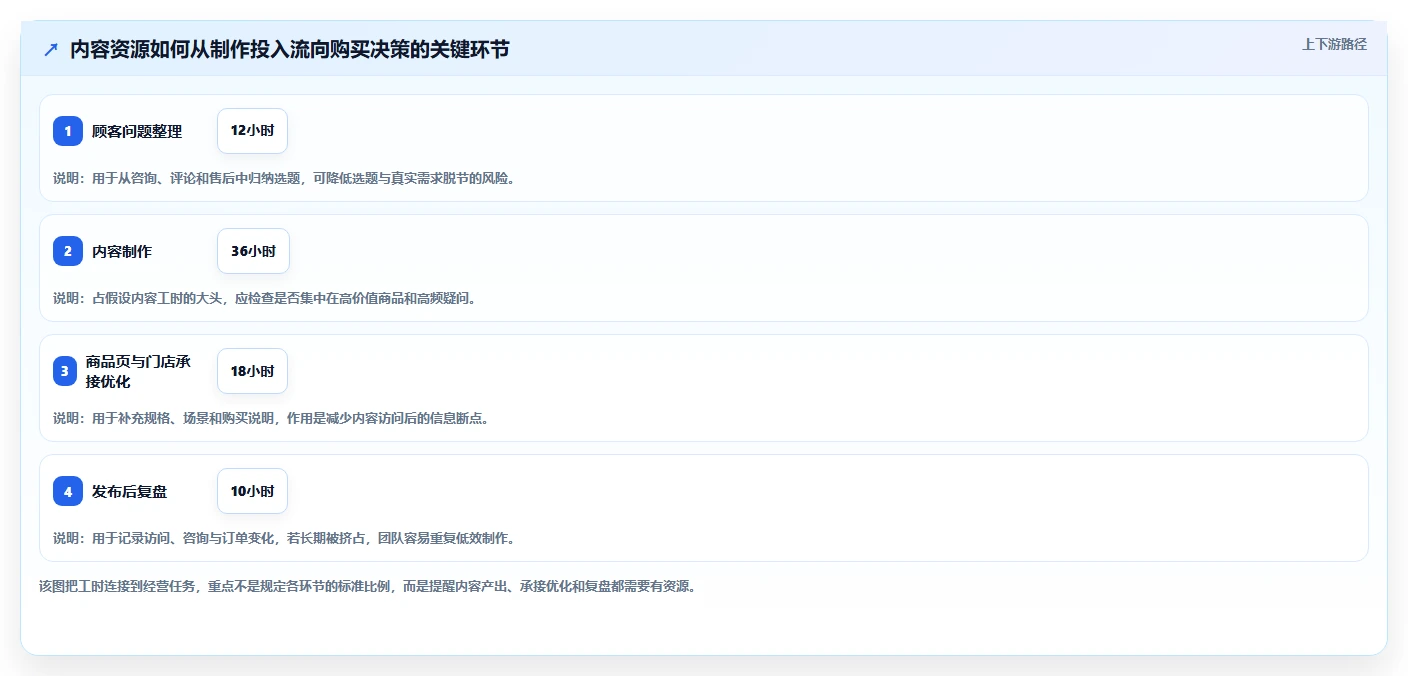Click the footer note starting 该图把工时连接到经营任务

(368, 586)
